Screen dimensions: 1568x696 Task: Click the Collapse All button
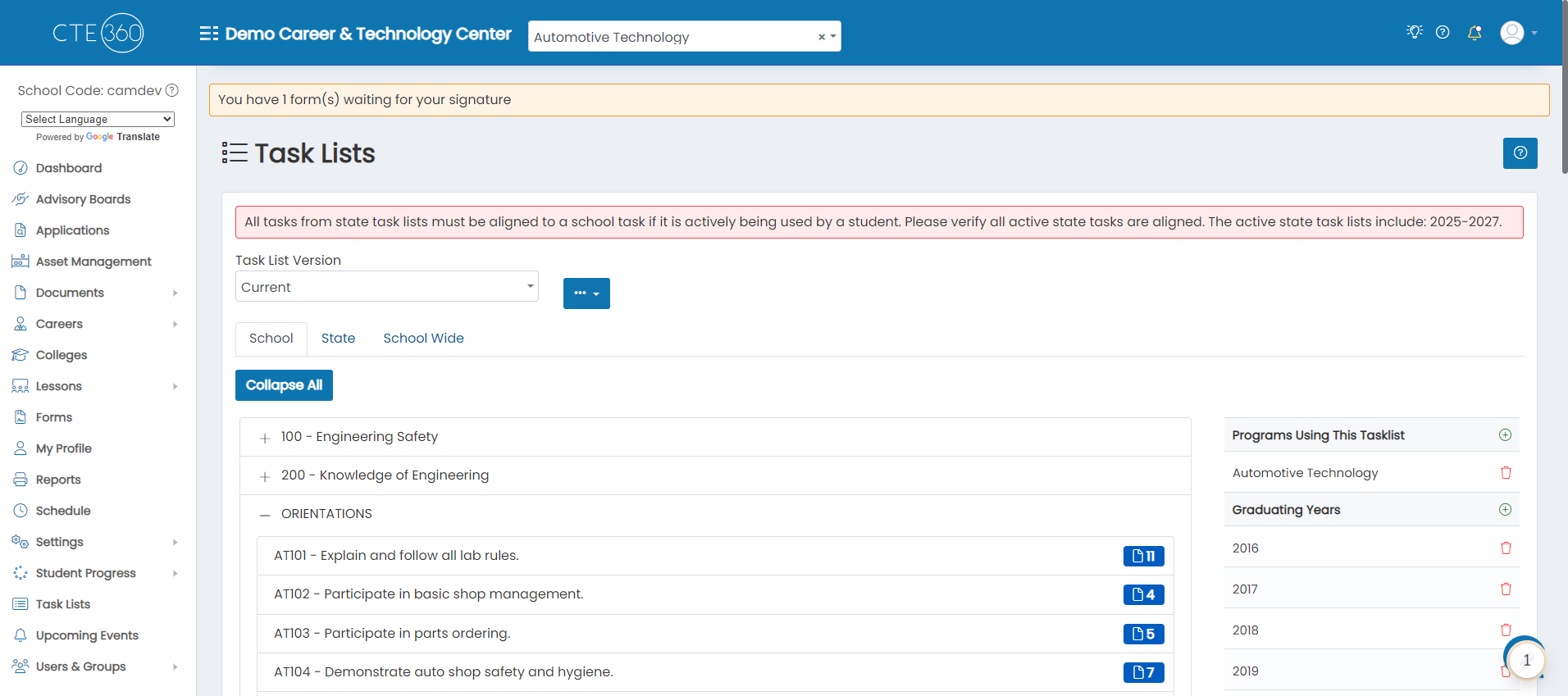pyautogui.click(x=284, y=385)
